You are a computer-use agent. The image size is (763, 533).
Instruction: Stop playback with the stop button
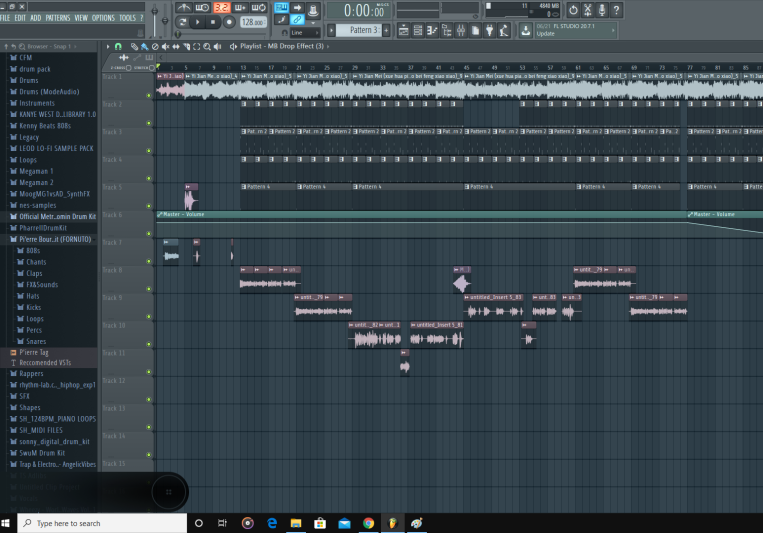click(213, 22)
